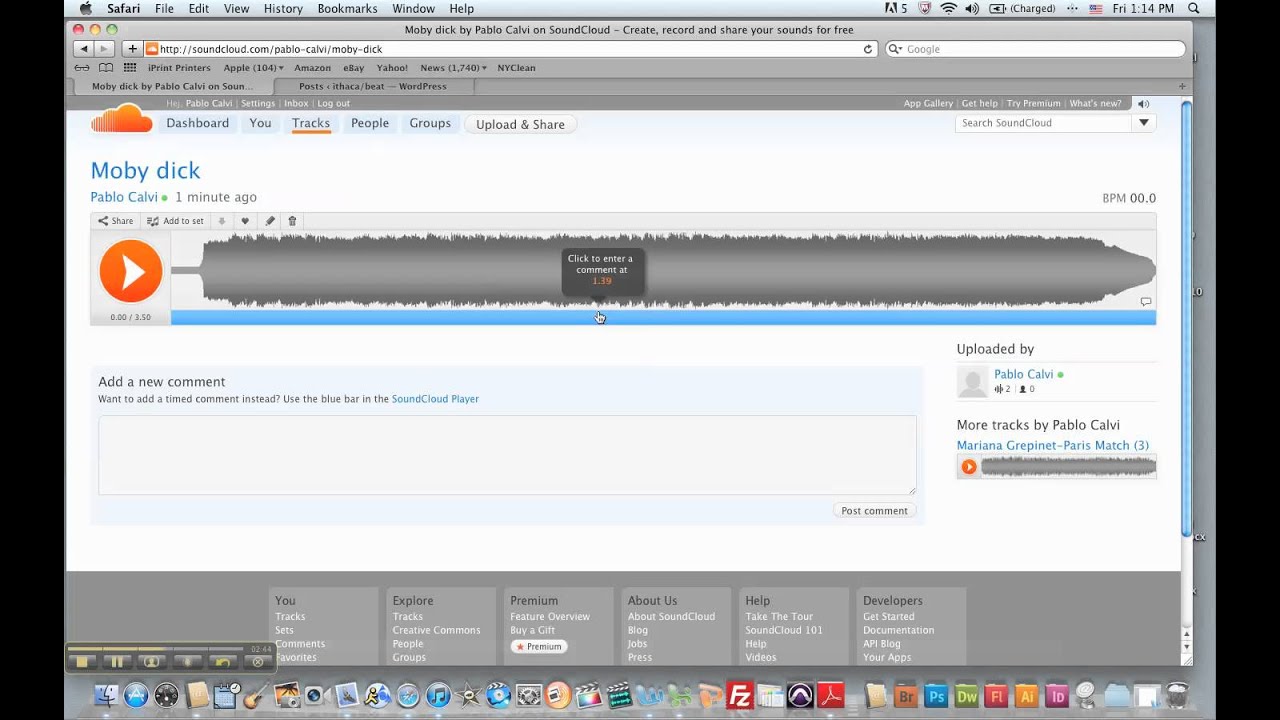Go to the People tab

pyautogui.click(x=370, y=123)
